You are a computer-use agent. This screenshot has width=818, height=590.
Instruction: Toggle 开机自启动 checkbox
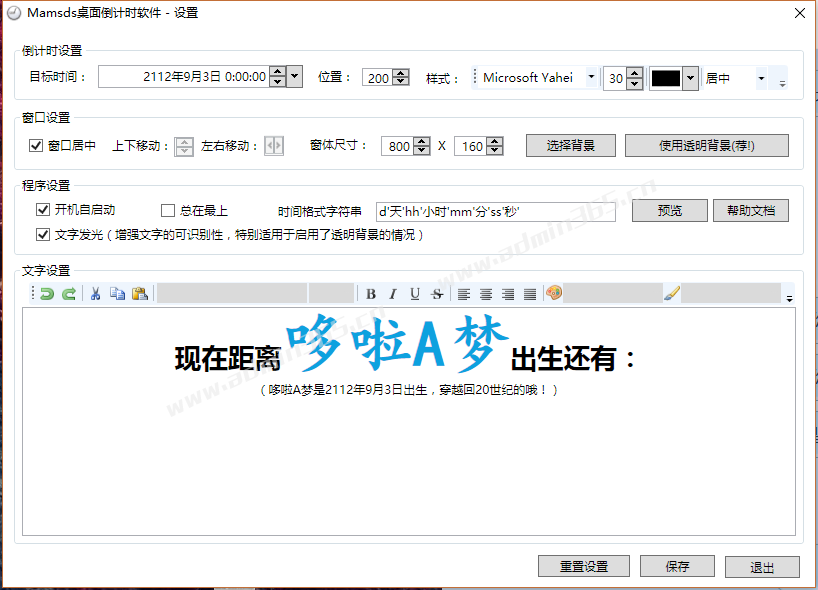(x=43, y=210)
